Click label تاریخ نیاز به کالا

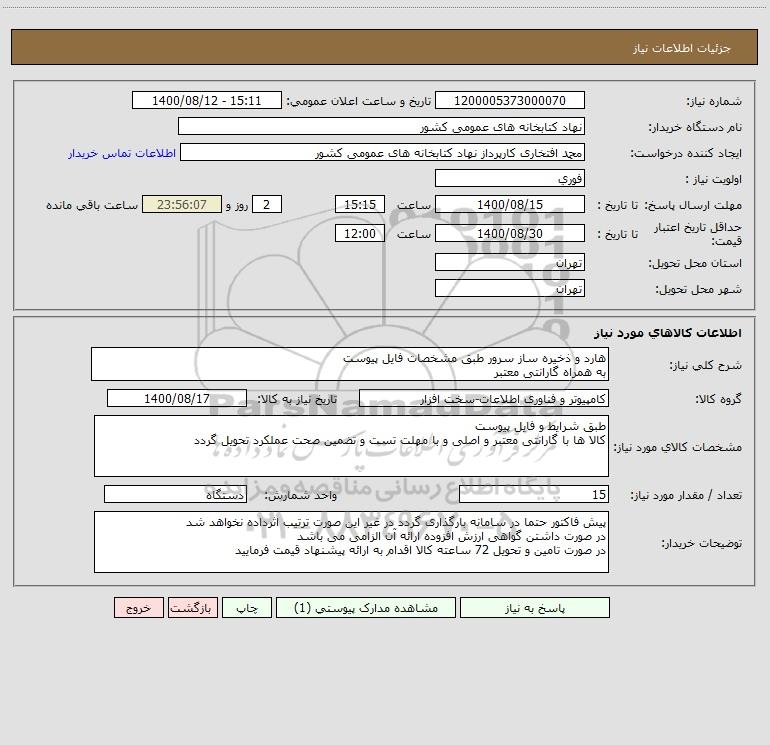297,399
